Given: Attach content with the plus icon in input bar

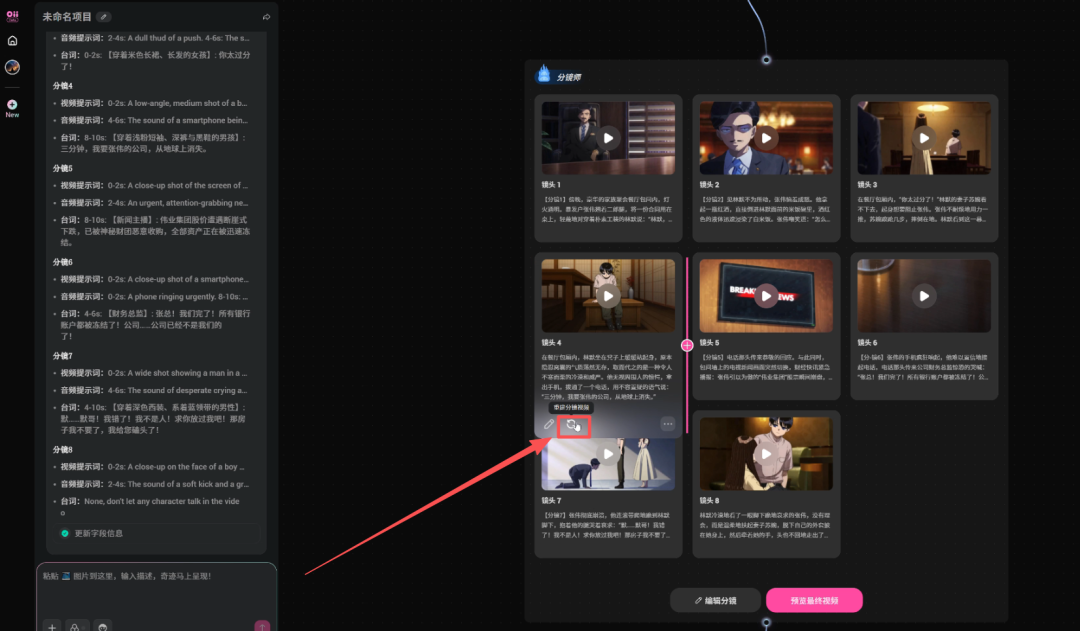Looking at the screenshot, I should (x=52, y=626).
